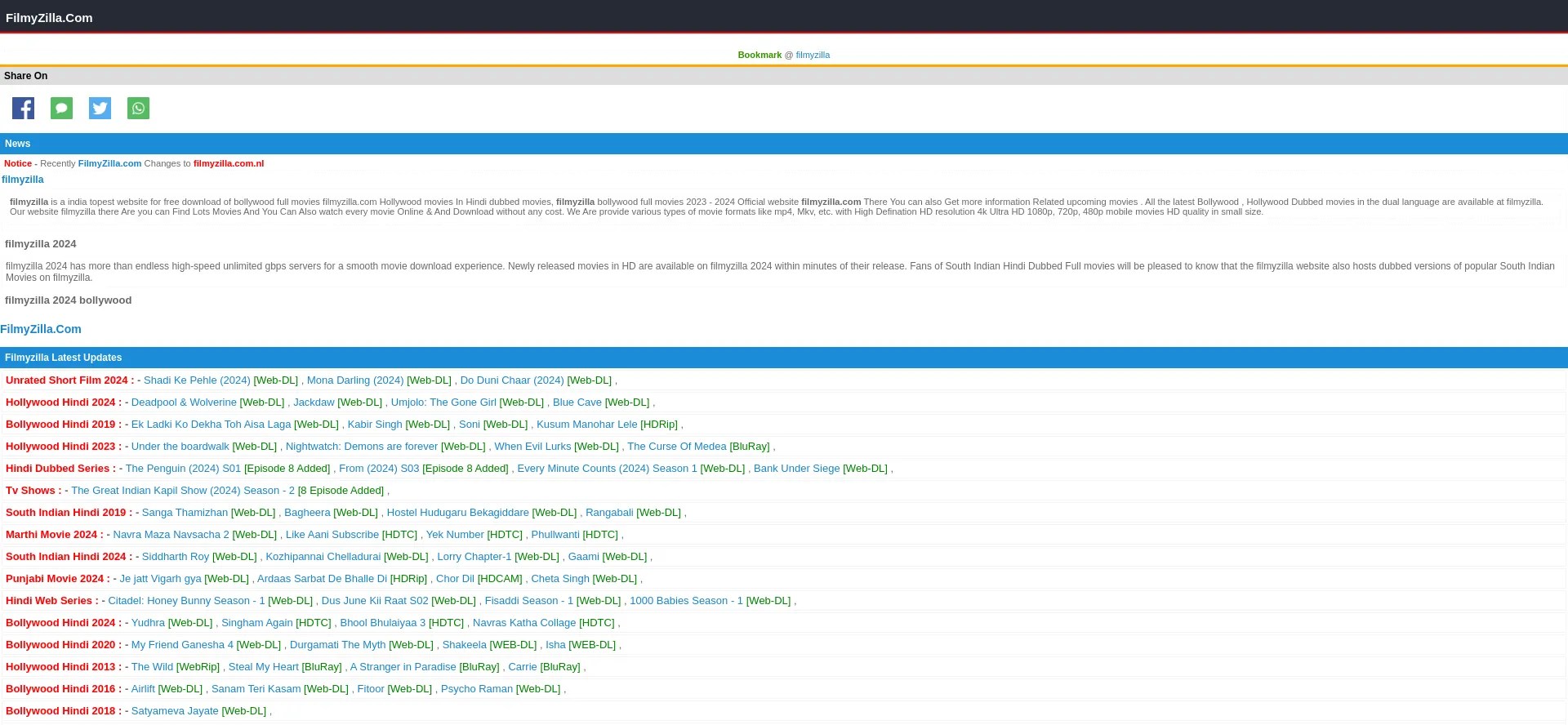This screenshot has width=1568, height=725.
Task: Share the page on Facebook icon
Action: [x=23, y=108]
